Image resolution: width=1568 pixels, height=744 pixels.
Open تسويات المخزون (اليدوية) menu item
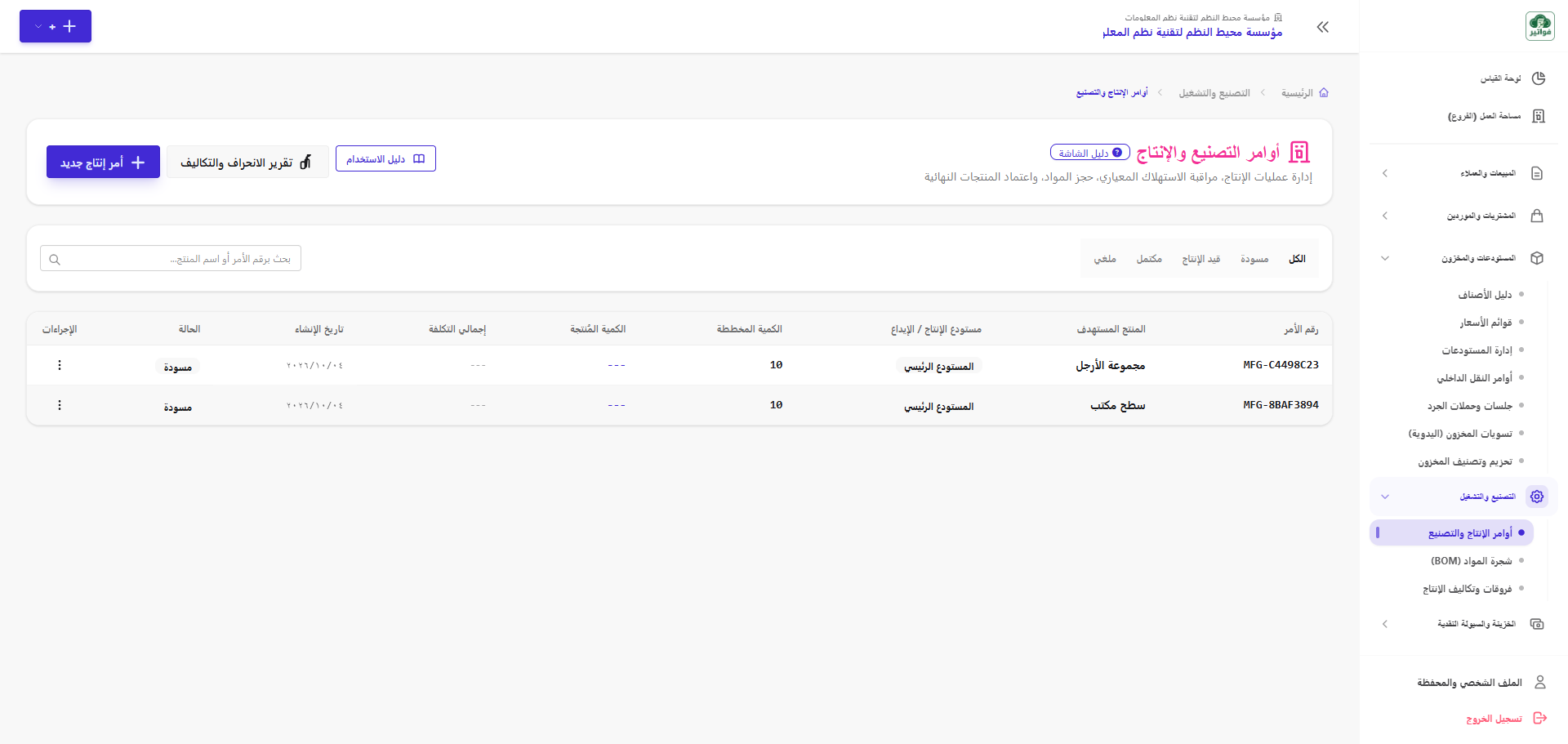pos(1460,434)
